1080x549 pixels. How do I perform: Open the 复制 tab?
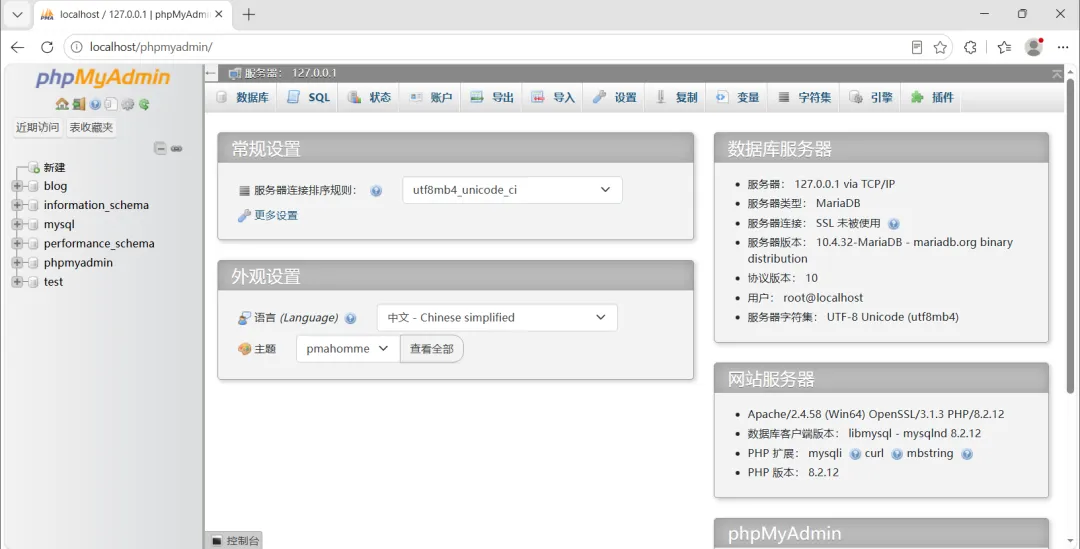click(x=676, y=97)
